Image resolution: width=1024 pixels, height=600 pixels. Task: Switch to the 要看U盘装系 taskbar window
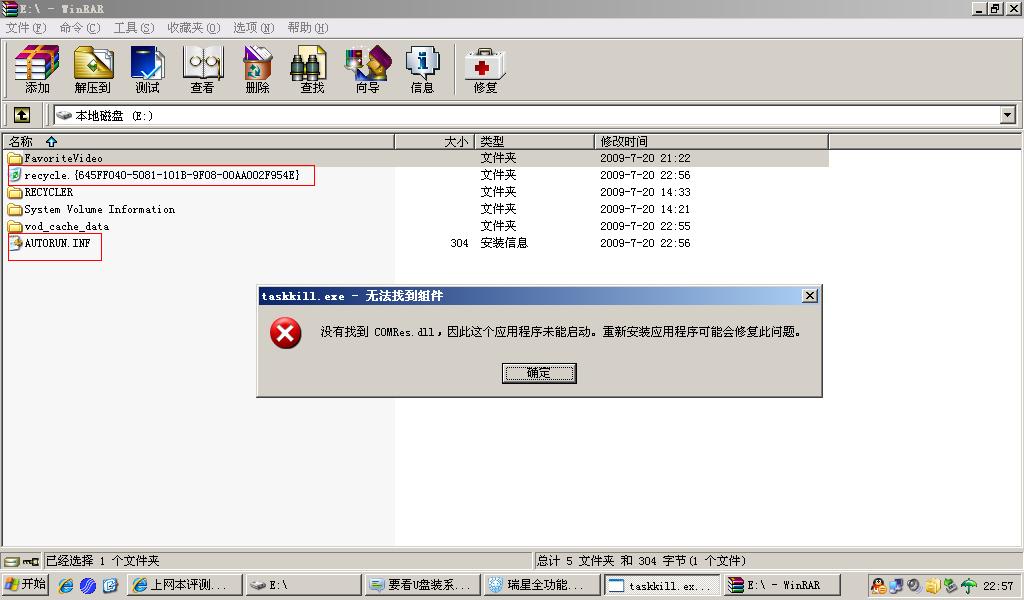click(x=423, y=585)
